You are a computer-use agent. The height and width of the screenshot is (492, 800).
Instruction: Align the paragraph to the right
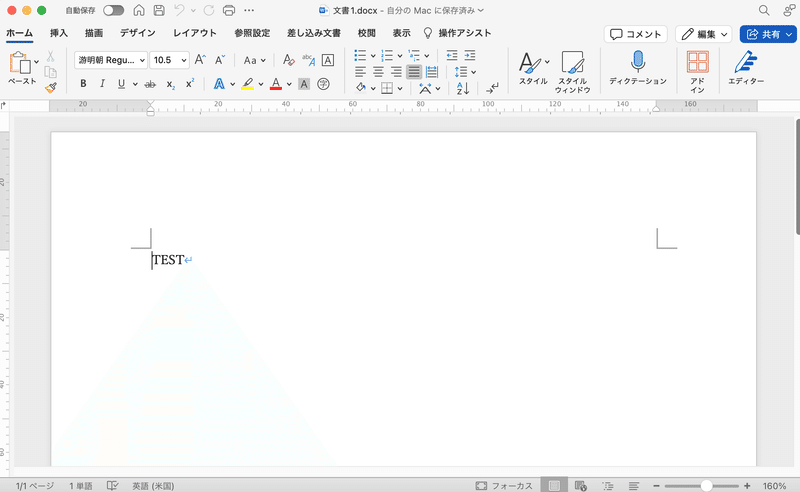coord(396,71)
